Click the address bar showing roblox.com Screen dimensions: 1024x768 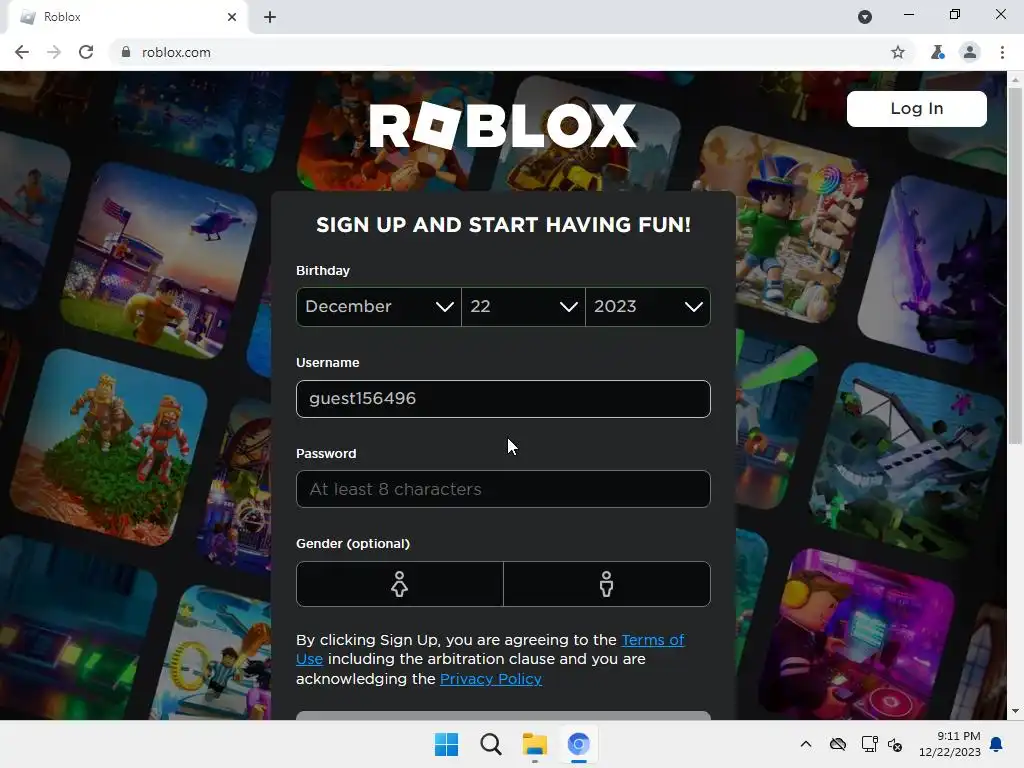click(x=503, y=52)
